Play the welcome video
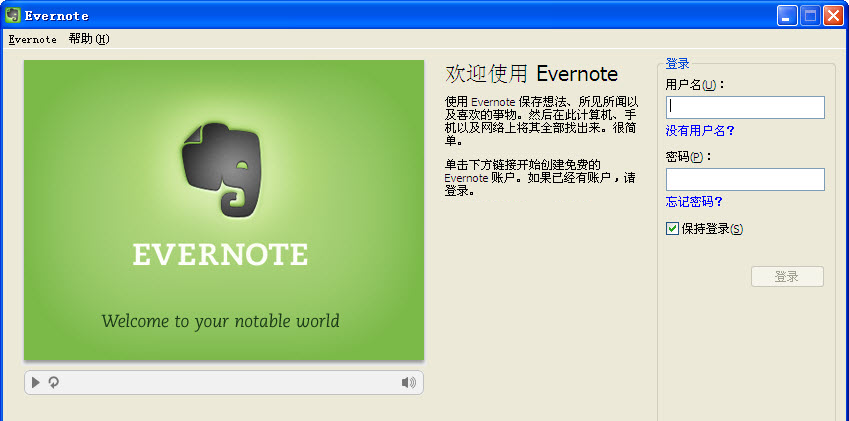The image size is (849, 421). click(36, 382)
